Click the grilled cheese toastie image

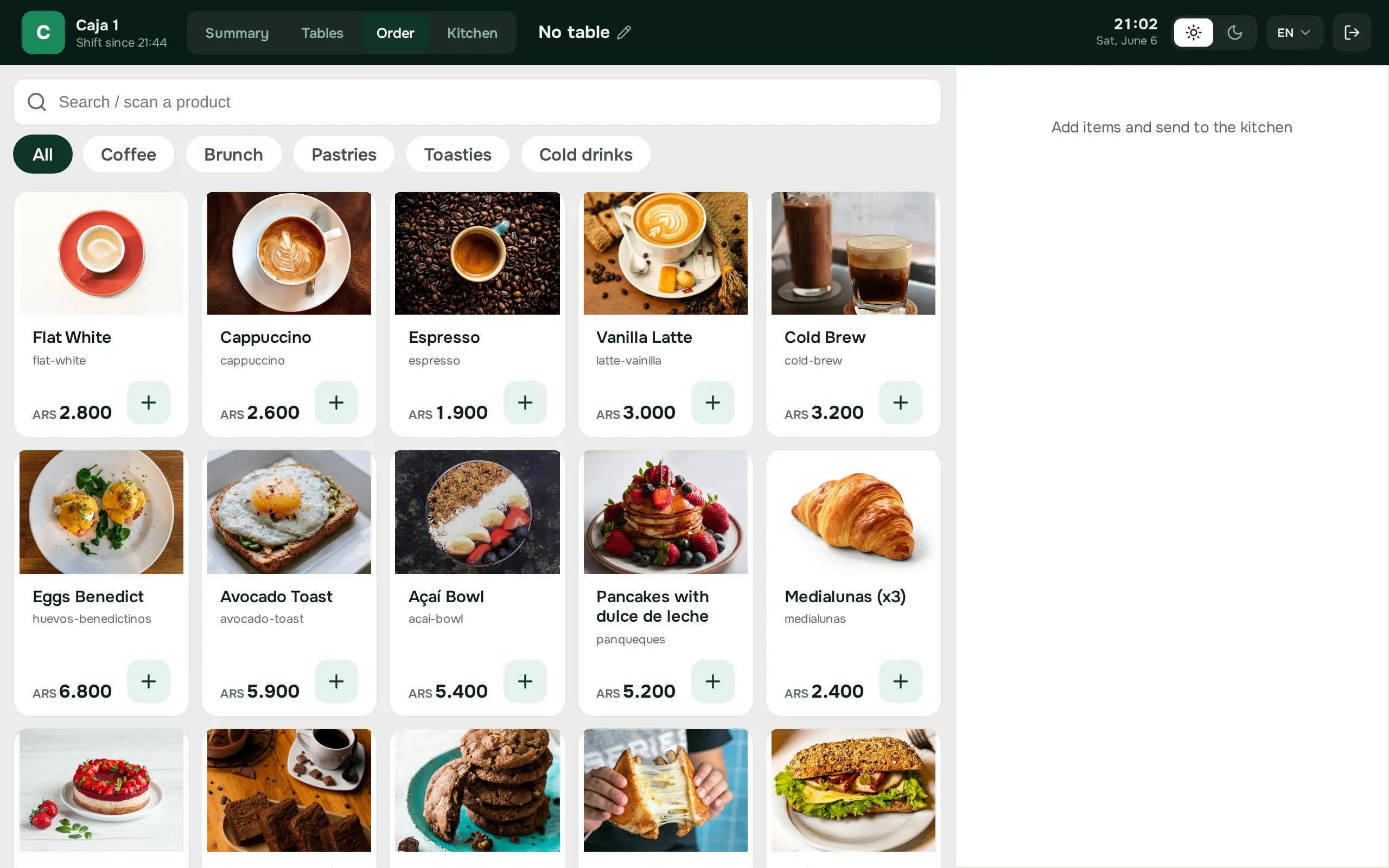665,790
